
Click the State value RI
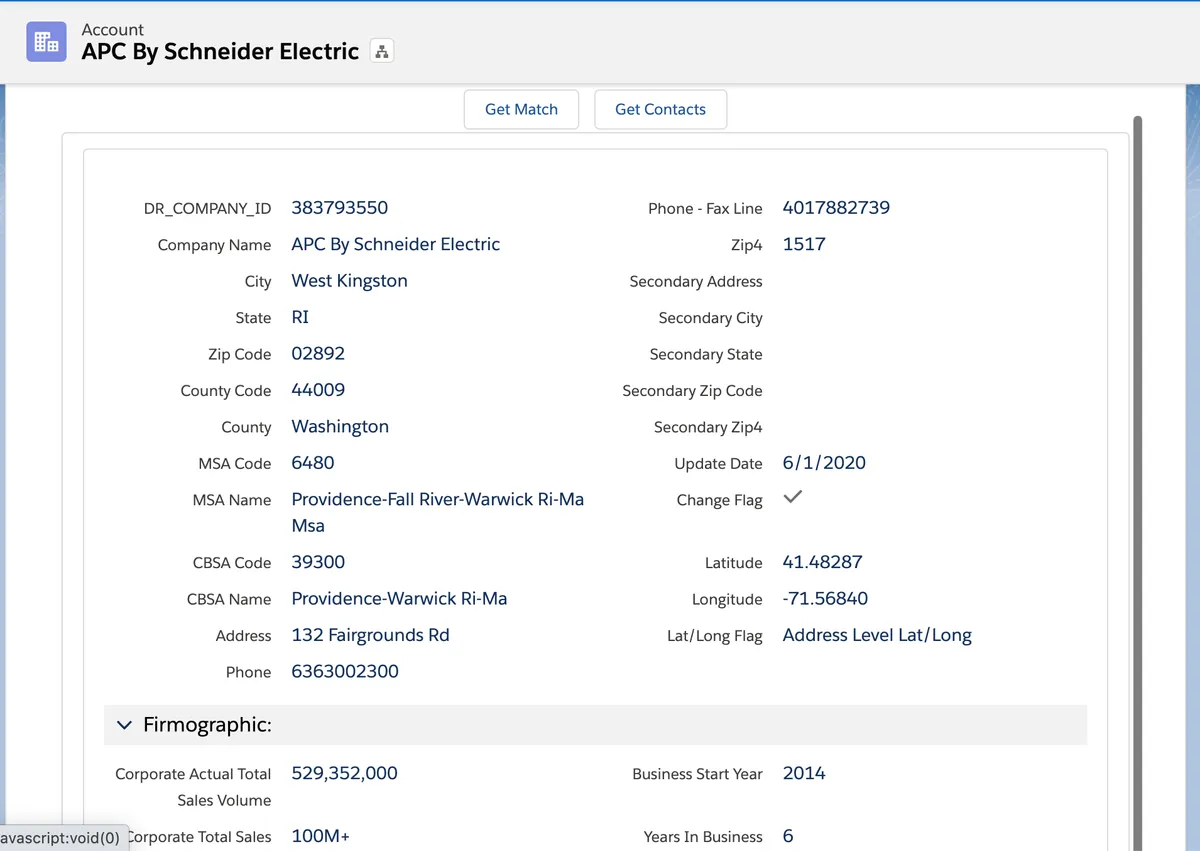(x=300, y=317)
